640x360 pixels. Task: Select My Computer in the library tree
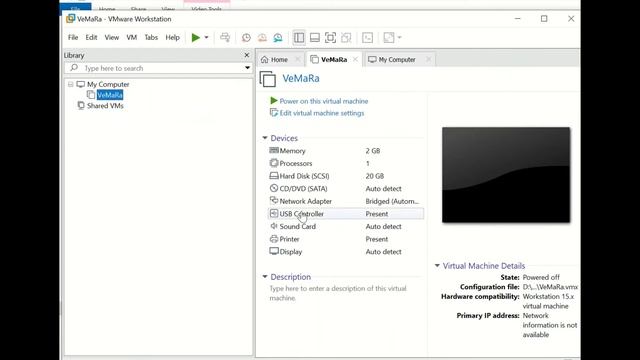tap(108, 84)
